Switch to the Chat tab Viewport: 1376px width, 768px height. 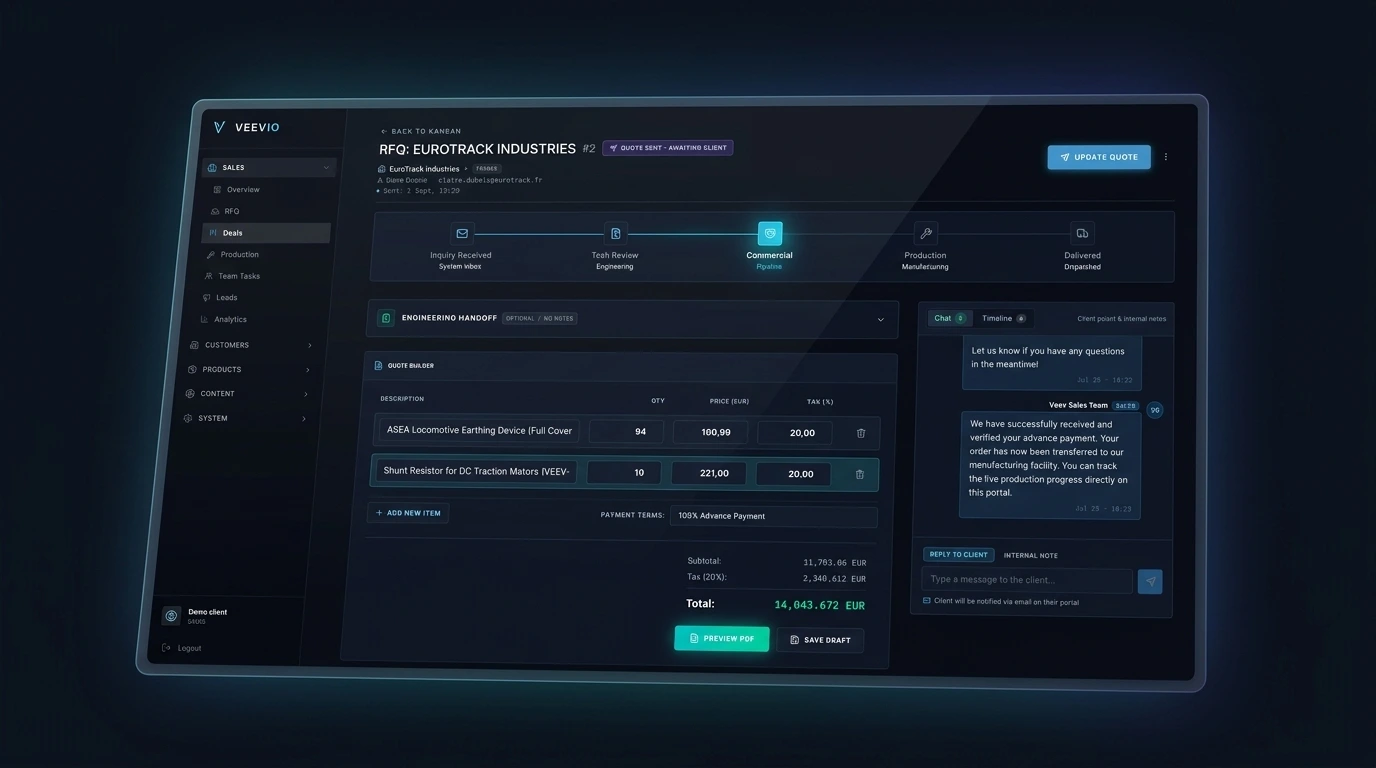tap(948, 318)
